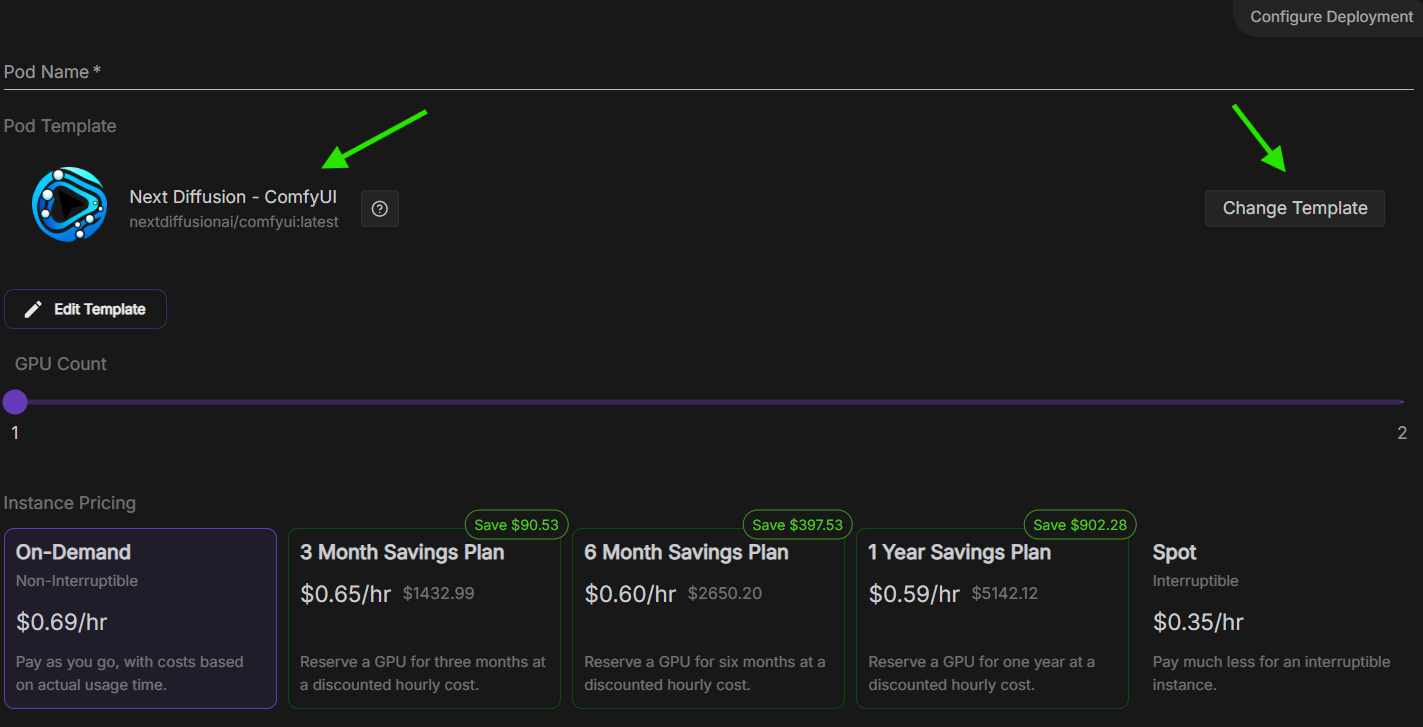The image size is (1423, 727).
Task: Click the Next Diffusion ComfyUI template logo
Action: (69, 204)
